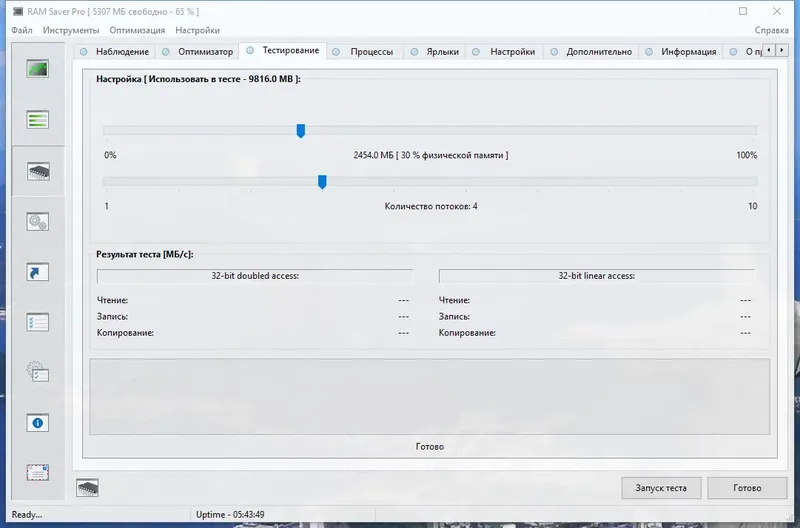Select the memory chip testing sidebar icon
The height and width of the screenshot is (528, 800).
point(38,171)
